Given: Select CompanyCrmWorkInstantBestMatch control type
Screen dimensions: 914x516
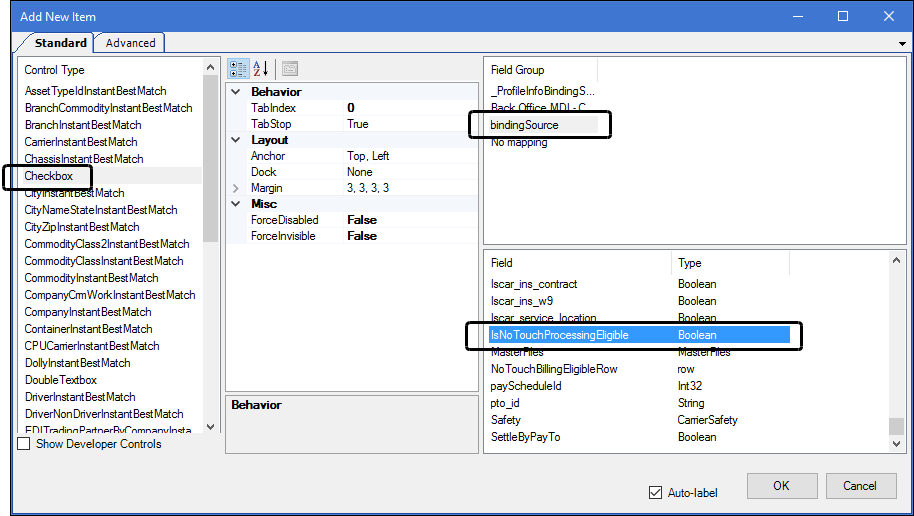Looking at the screenshot, I should pos(112,294).
